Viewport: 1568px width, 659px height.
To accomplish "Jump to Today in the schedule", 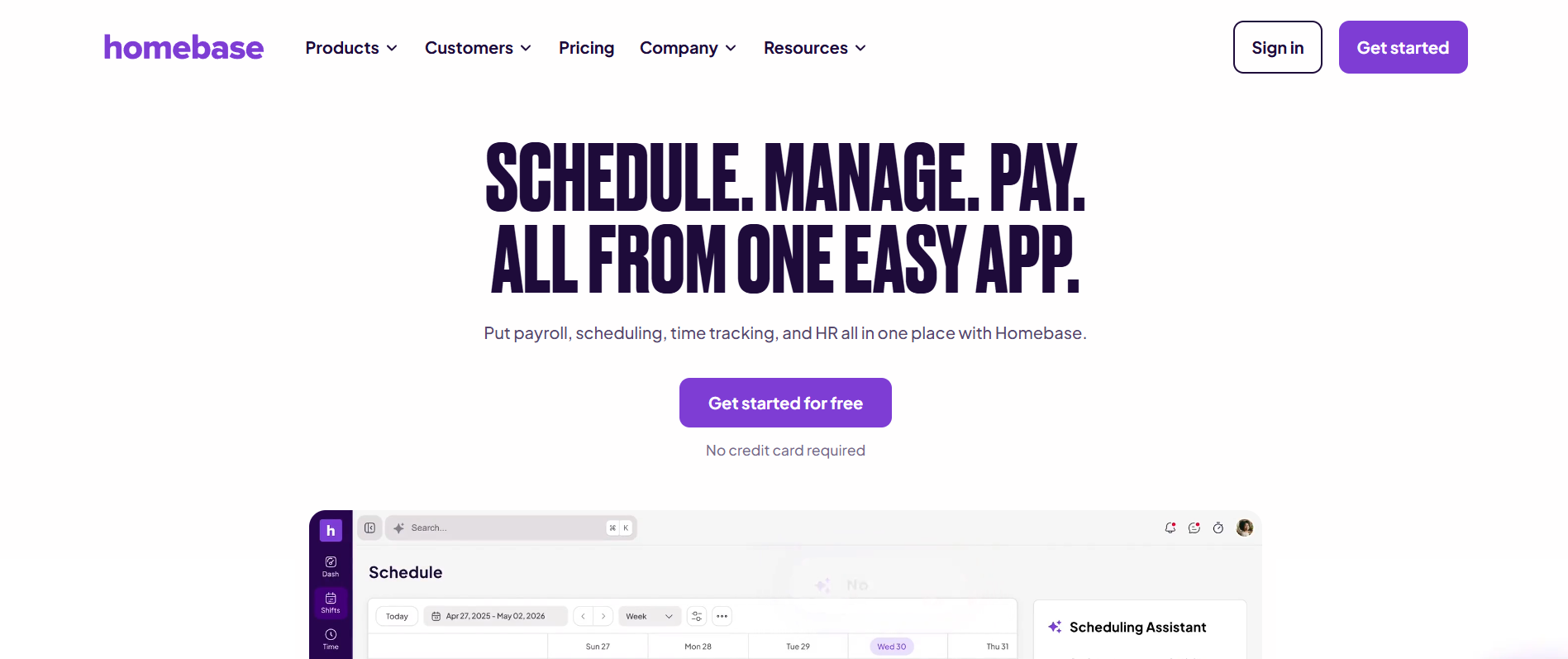I will click(397, 616).
